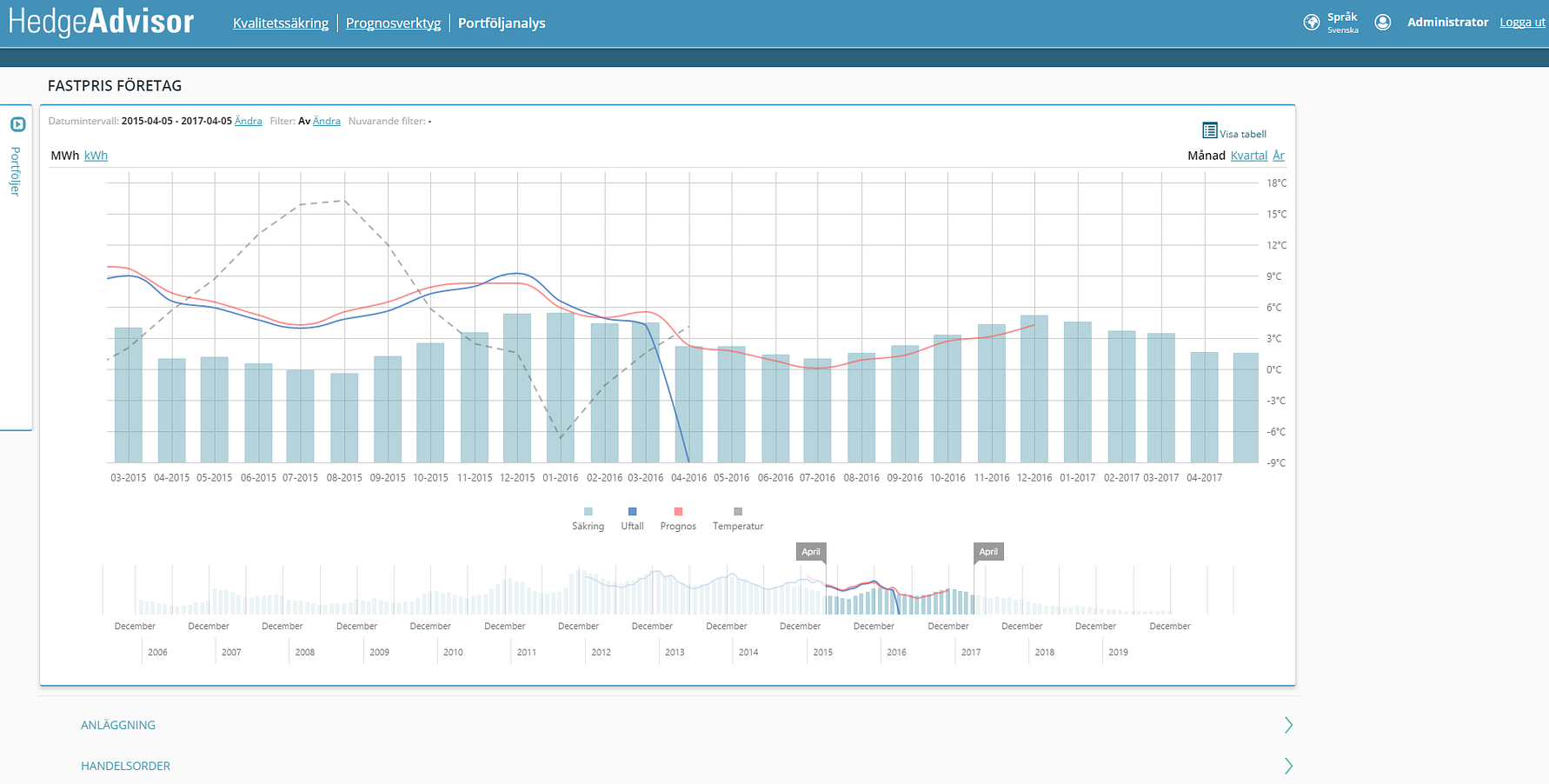Expand the HANDELSORDER section chevron

click(1288, 766)
